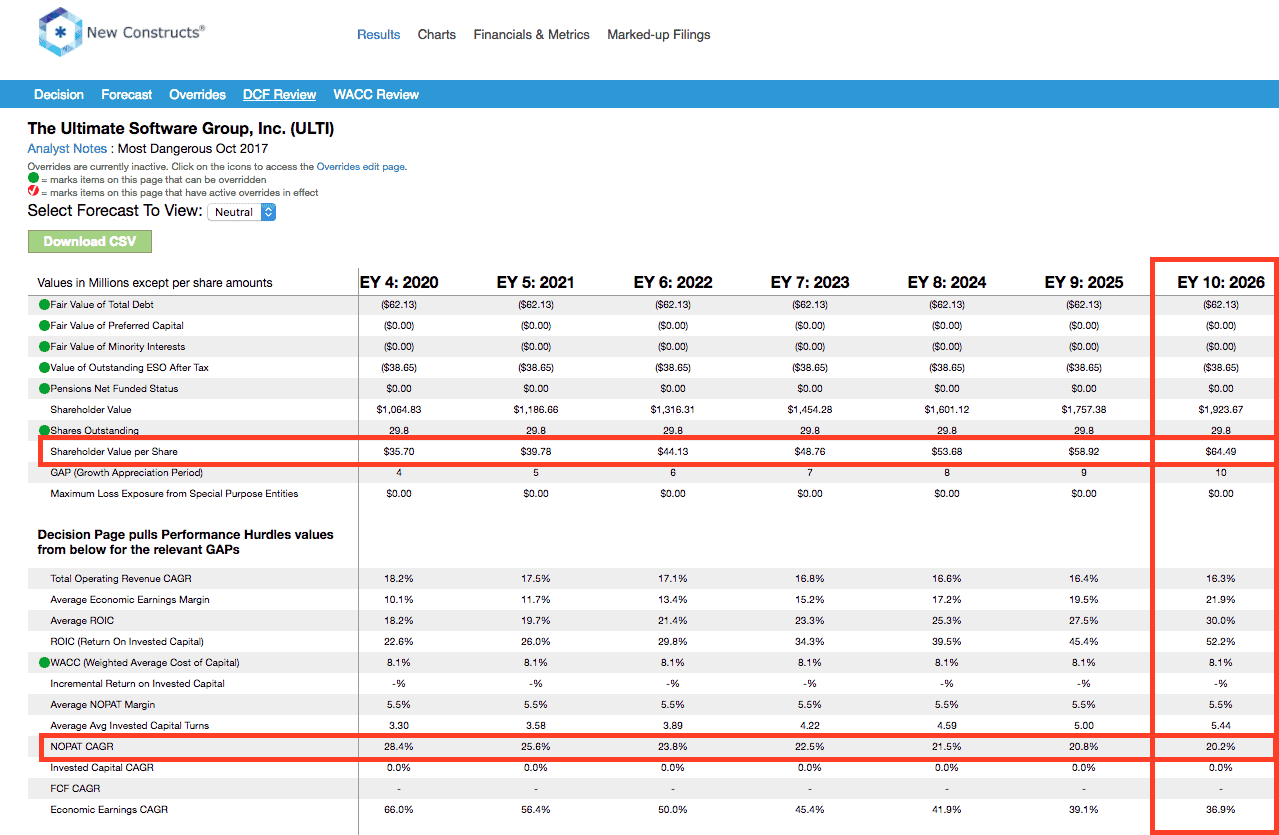Click the $48.76 per share value for 2023

point(810,451)
